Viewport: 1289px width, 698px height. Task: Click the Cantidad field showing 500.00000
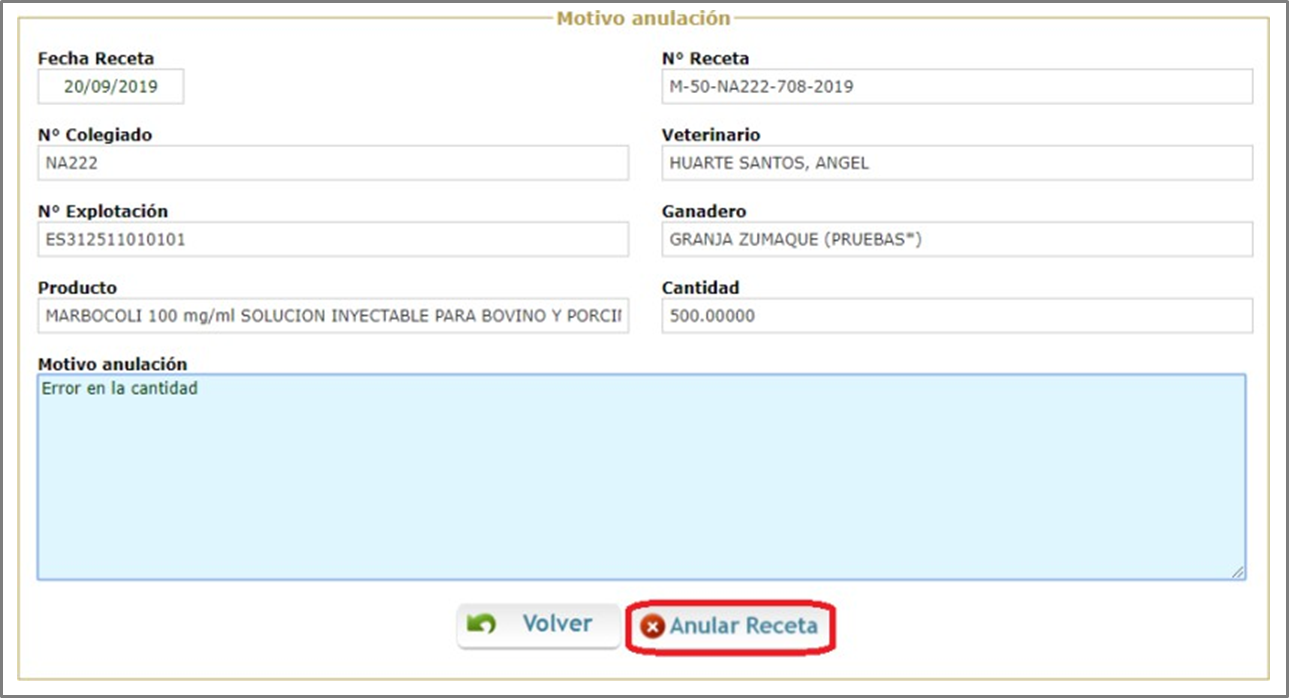[x=956, y=316]
